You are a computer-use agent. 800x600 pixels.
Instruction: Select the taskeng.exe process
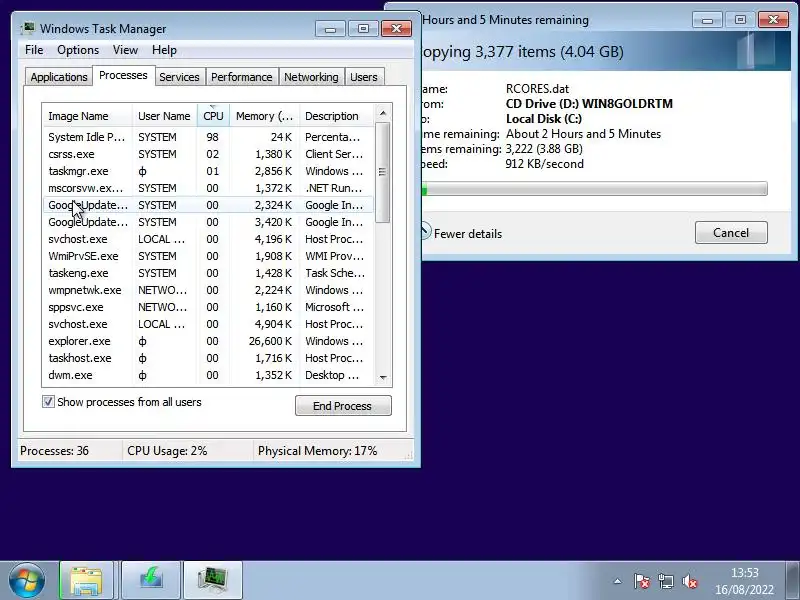tap(208, 273)
